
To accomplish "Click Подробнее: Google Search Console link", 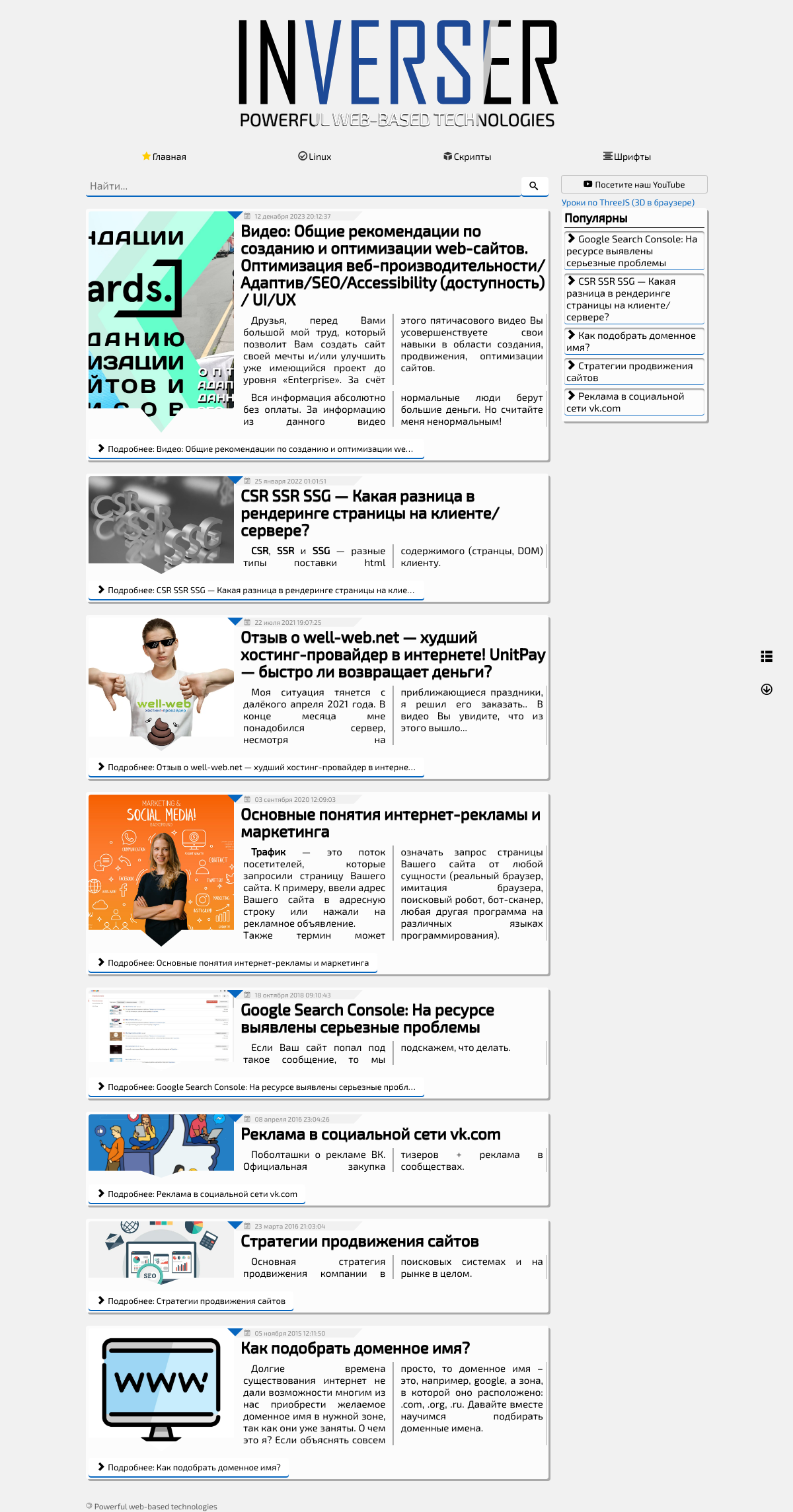I will 256,1087.
